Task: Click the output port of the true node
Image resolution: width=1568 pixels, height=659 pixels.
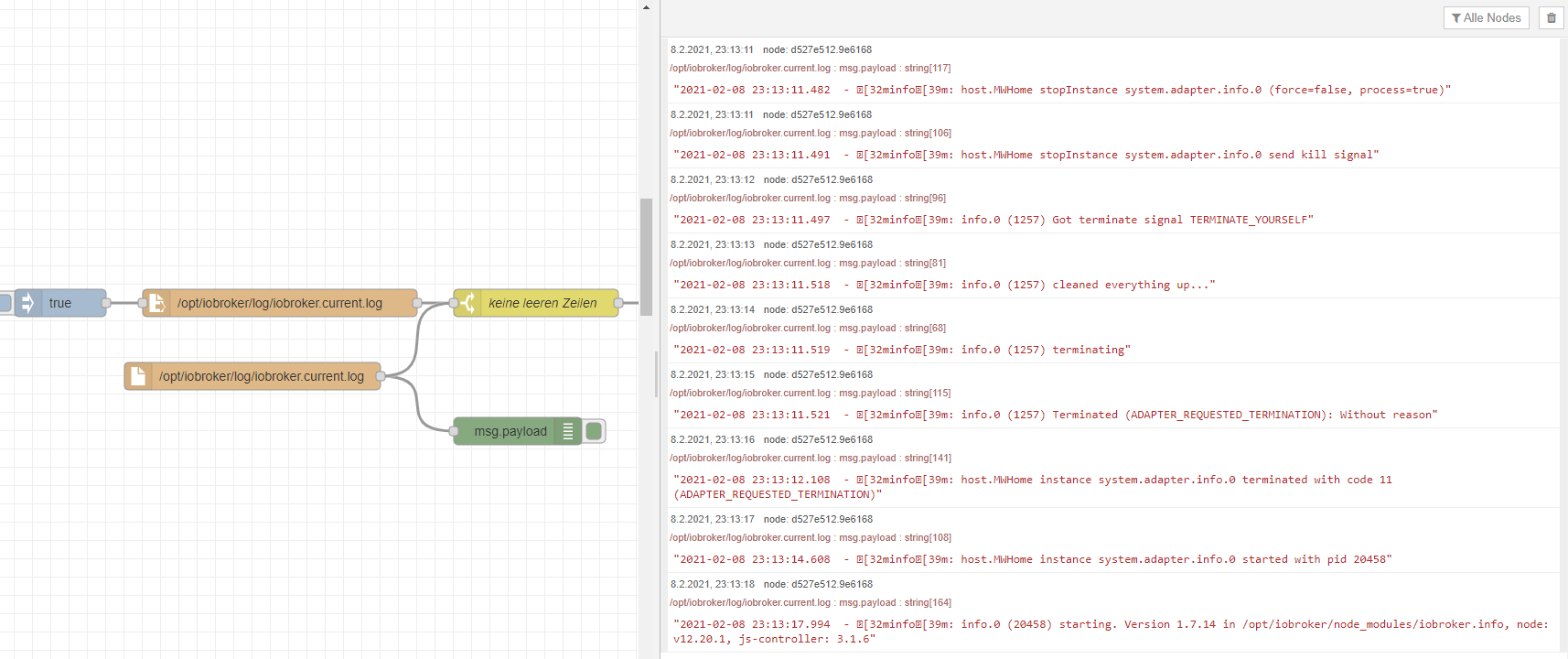Action: (106, 303)
